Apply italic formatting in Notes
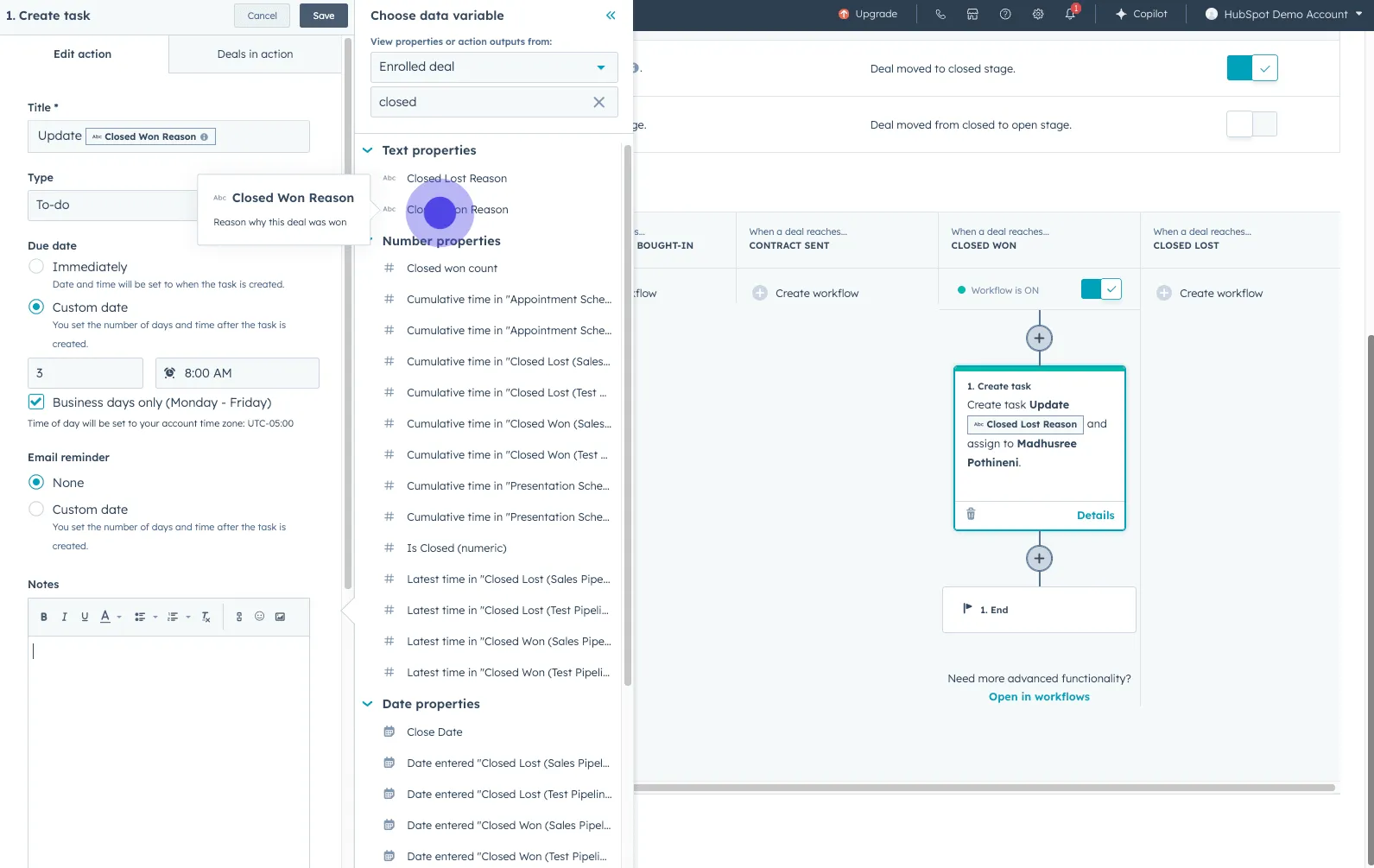The width and height of the screenshot is (1374, 868). (64, 617)
